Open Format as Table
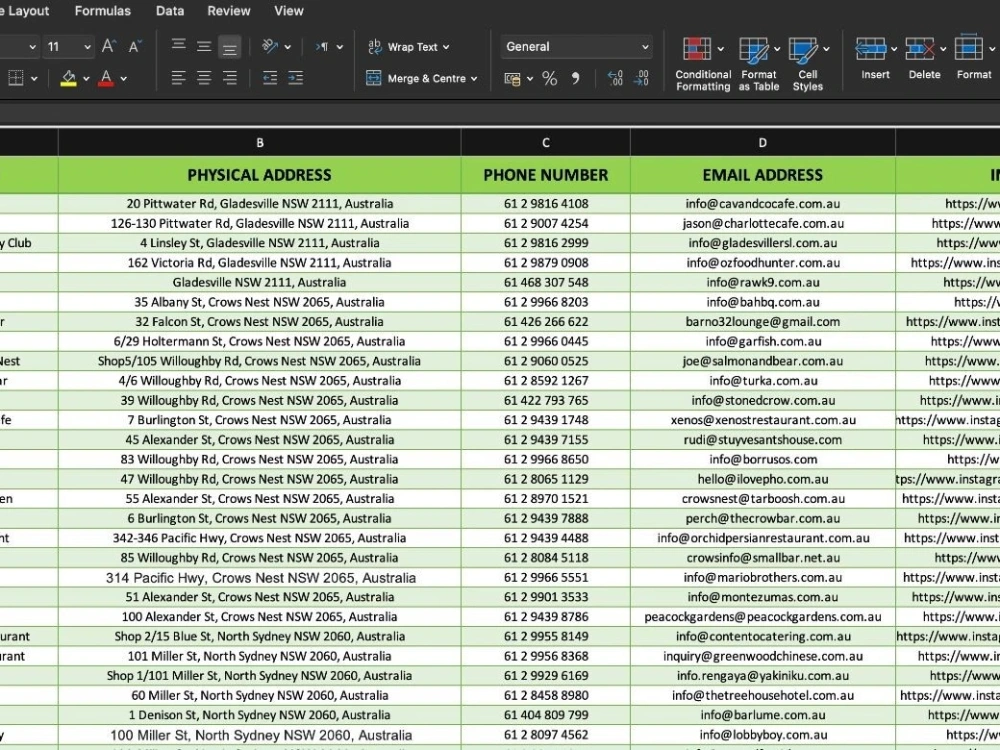Image resolution: width=1000 pixels, height=750 pixels. point(759,64)
